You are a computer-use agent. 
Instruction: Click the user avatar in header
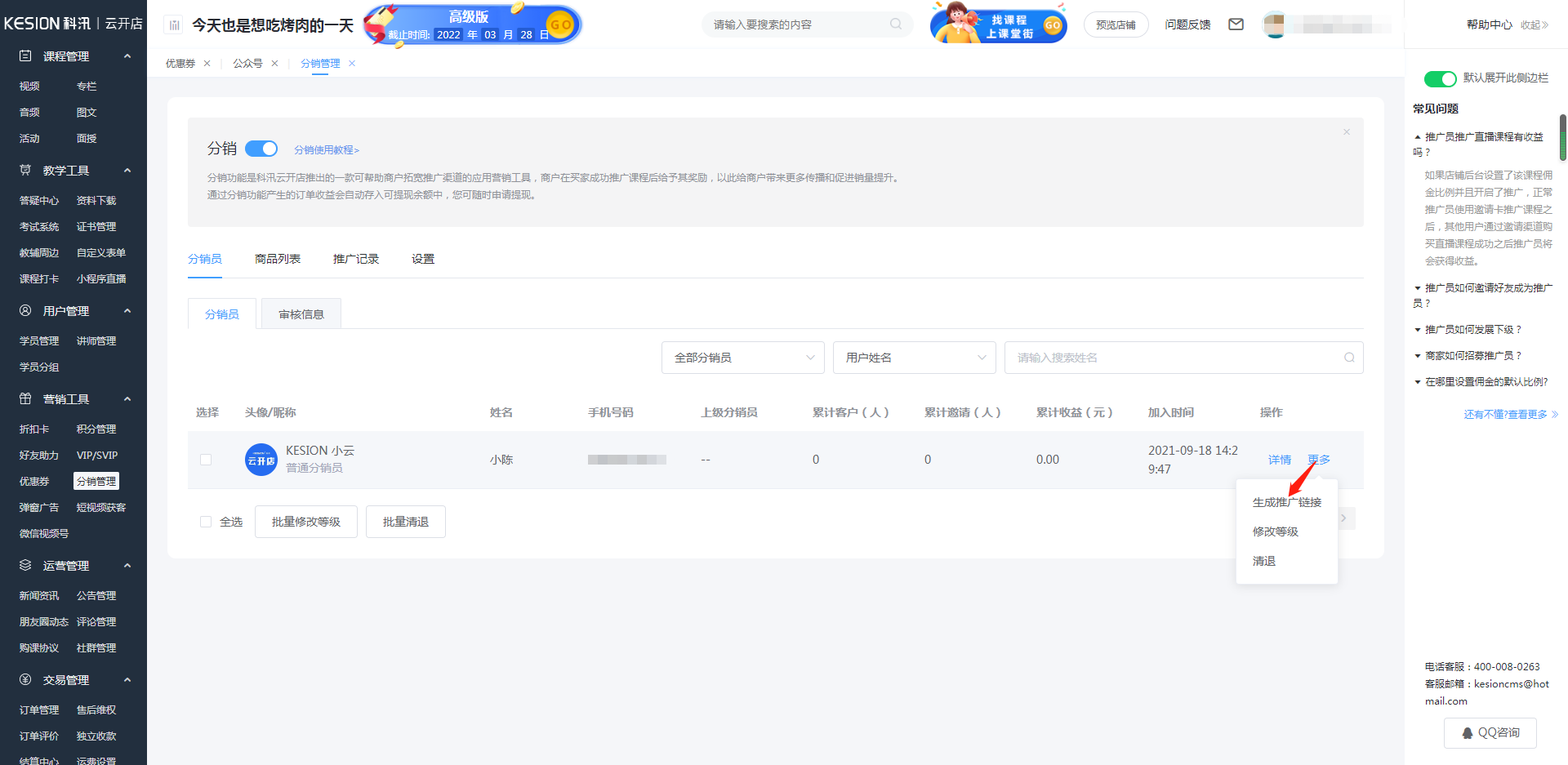(1274, 25)
